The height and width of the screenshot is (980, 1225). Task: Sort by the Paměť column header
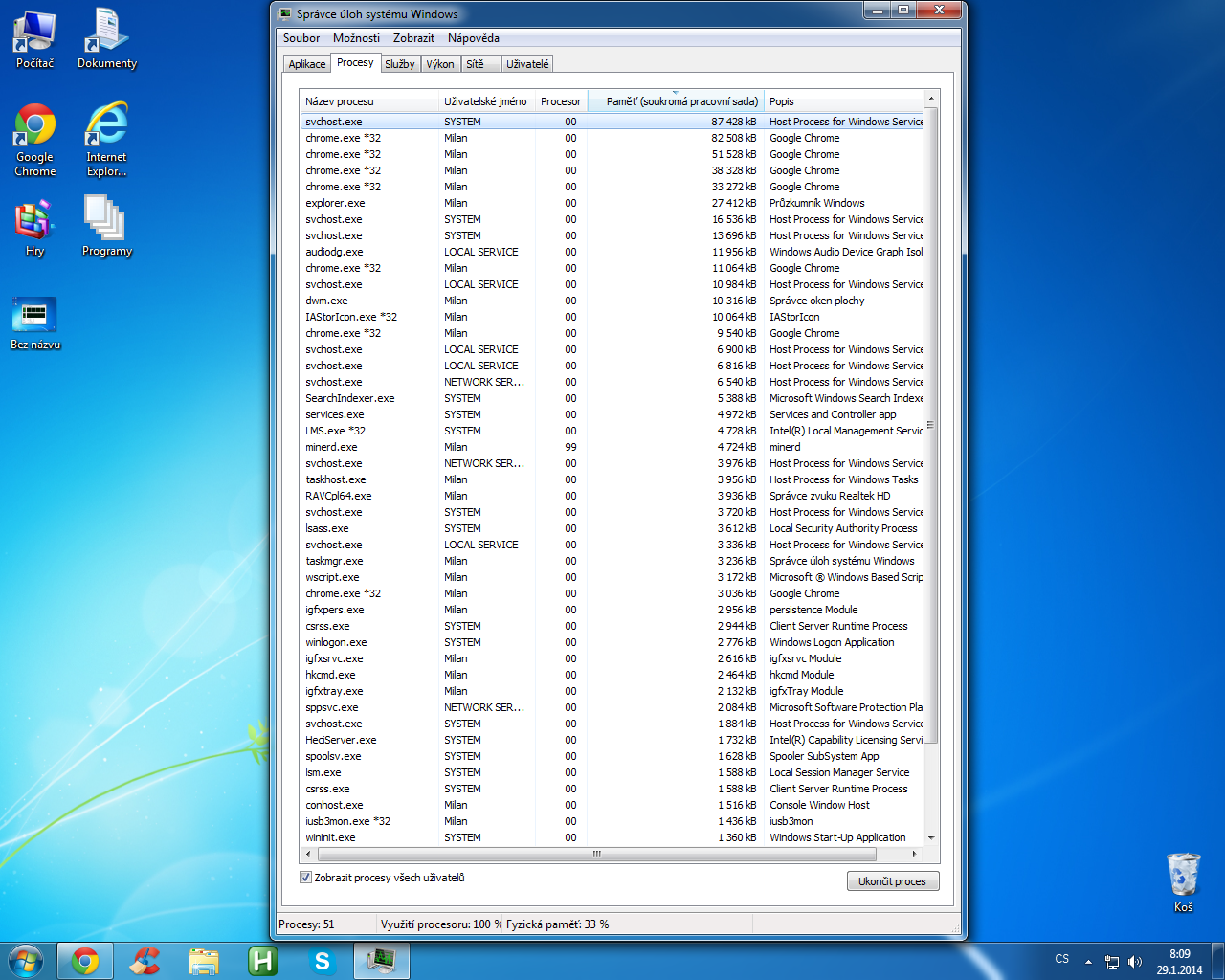tap(676, 101)
